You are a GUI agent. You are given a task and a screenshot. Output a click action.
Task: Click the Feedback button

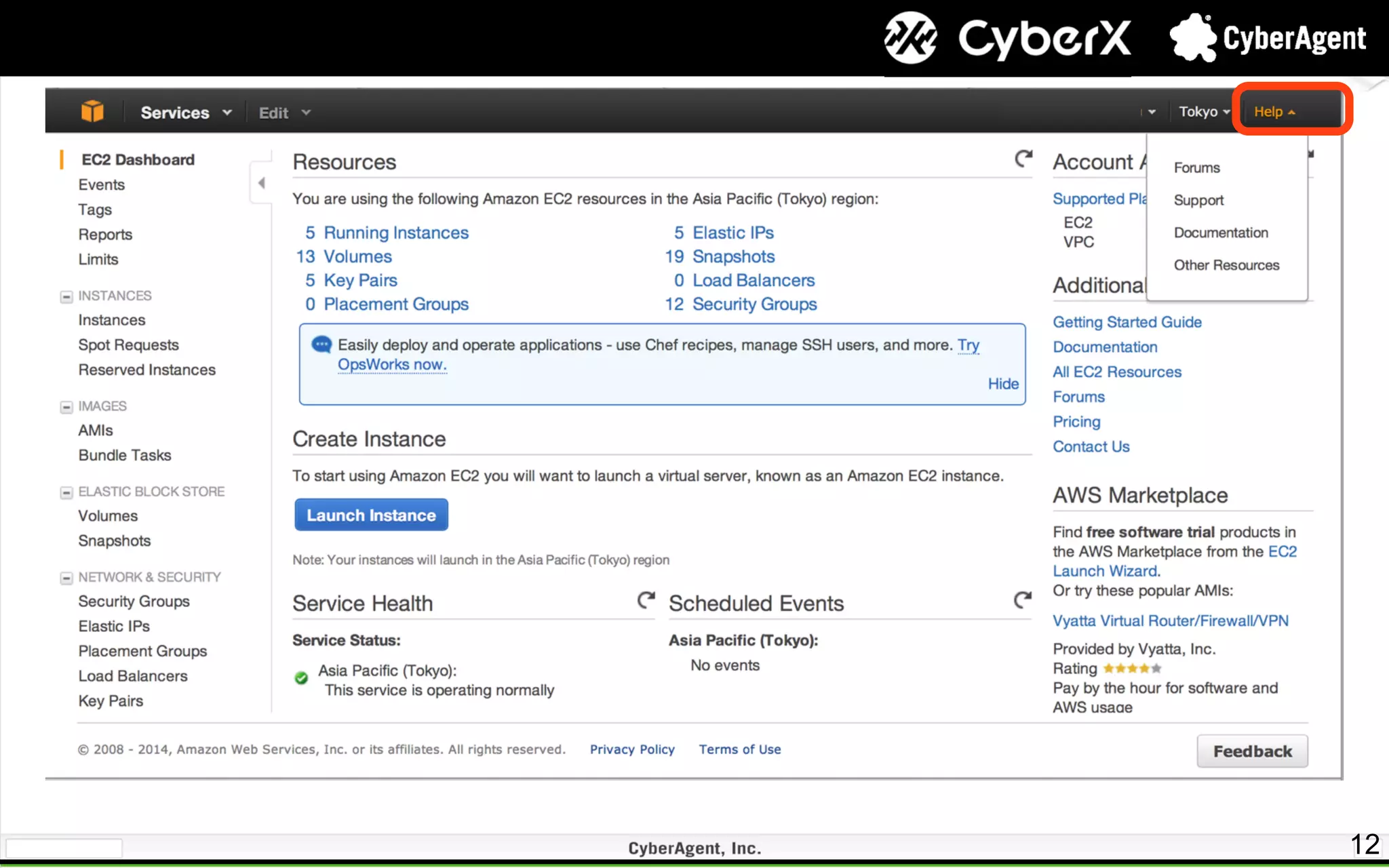click(x=1252, y=751)
